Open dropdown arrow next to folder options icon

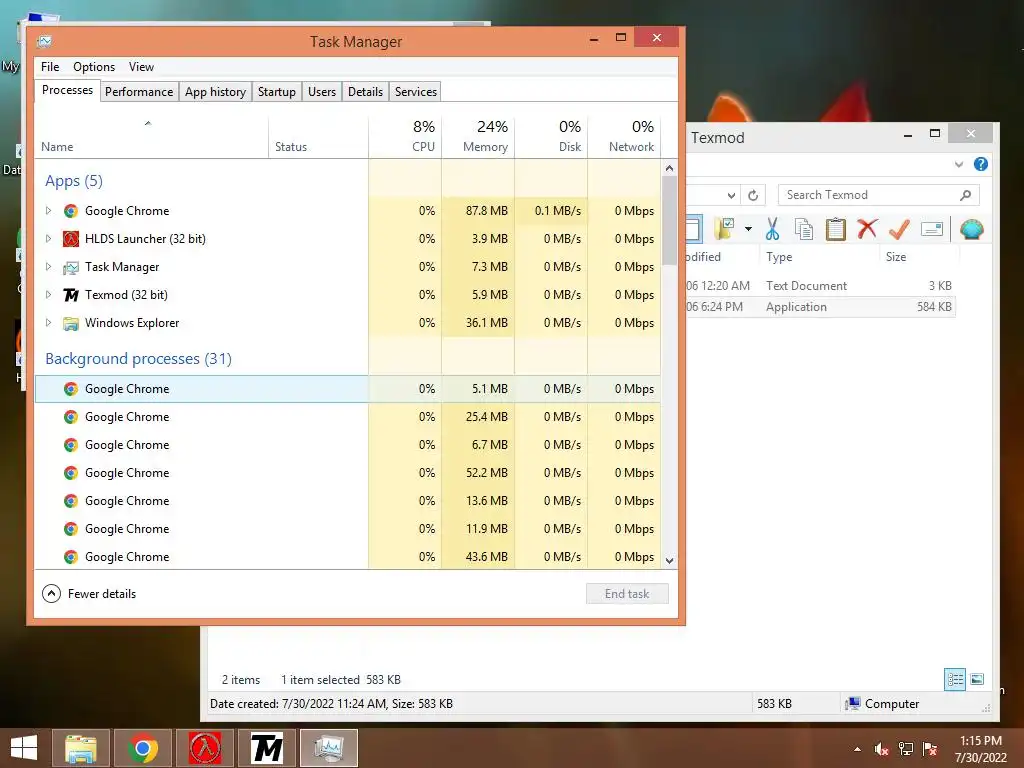[748, 229]
